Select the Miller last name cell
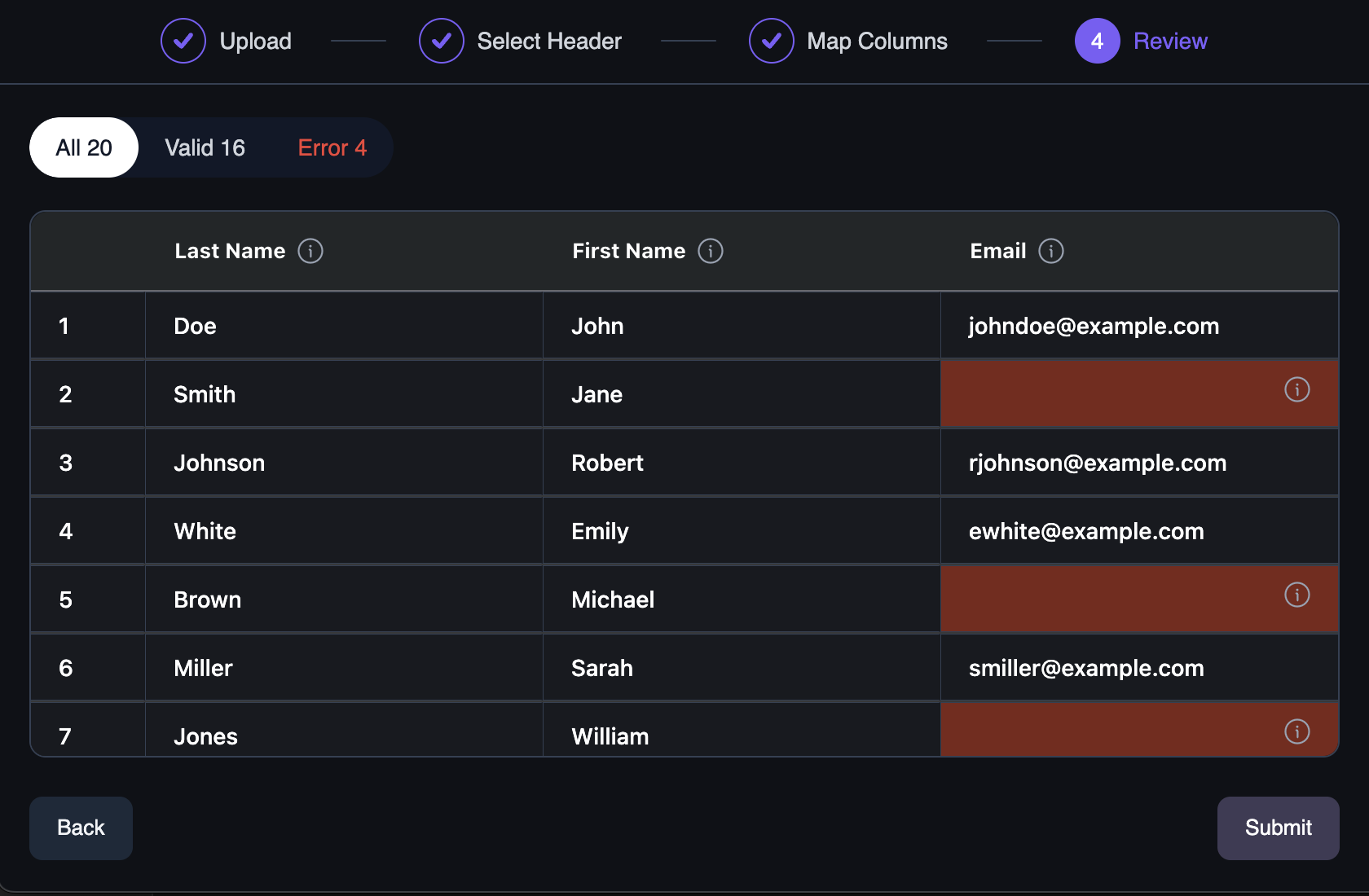 [x=344, y=668]
